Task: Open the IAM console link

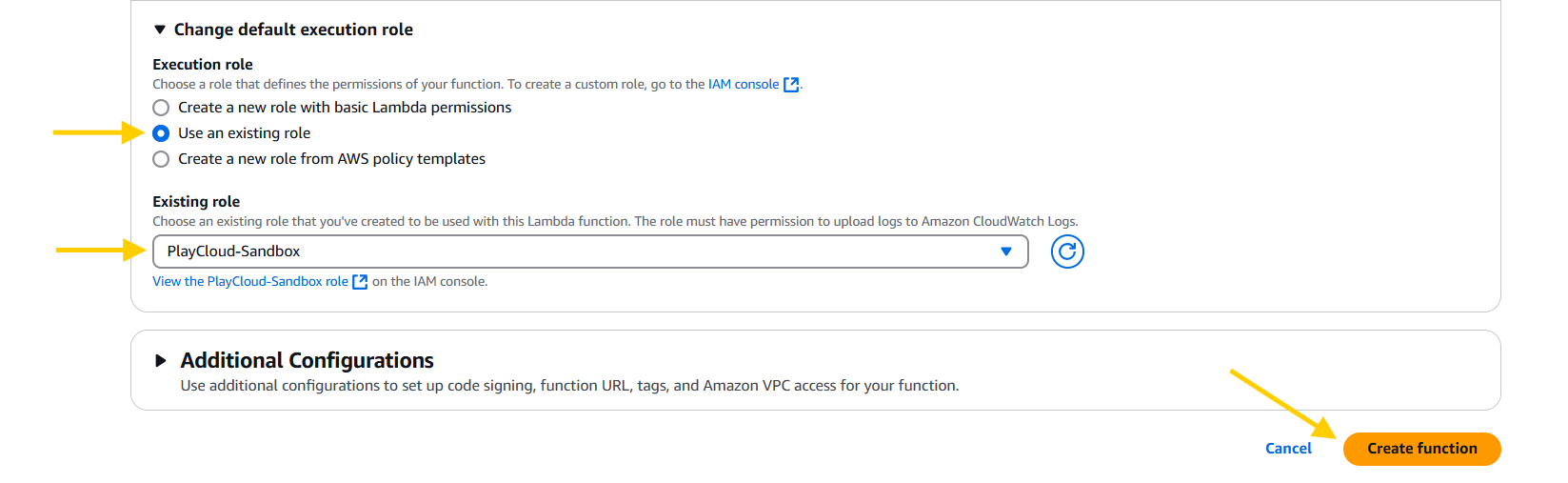Action: tap(743, 85)
